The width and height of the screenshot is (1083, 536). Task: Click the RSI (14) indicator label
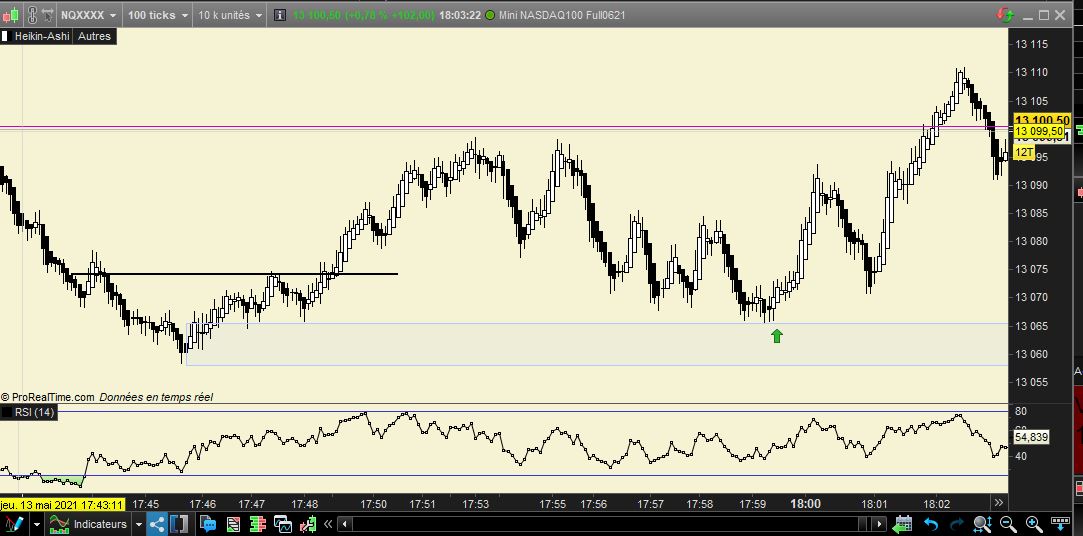34,412
